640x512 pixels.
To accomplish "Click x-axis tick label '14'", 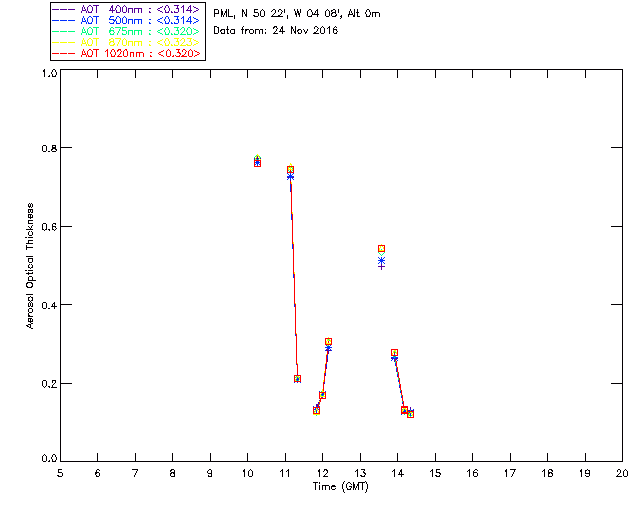I will [x=398, y=473].
